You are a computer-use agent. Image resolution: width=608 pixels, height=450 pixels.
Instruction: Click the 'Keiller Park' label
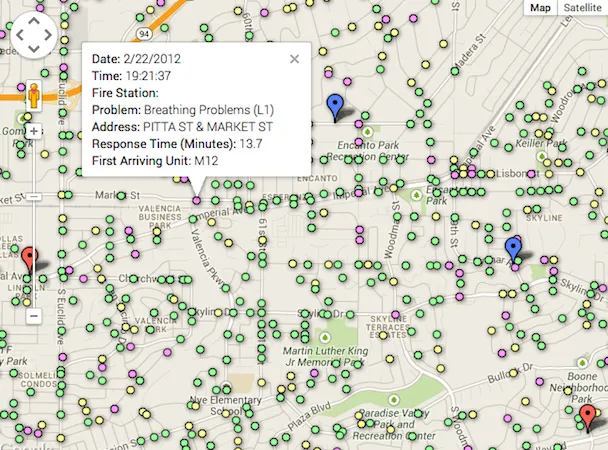pyautogui.click(x=541, y=144)
